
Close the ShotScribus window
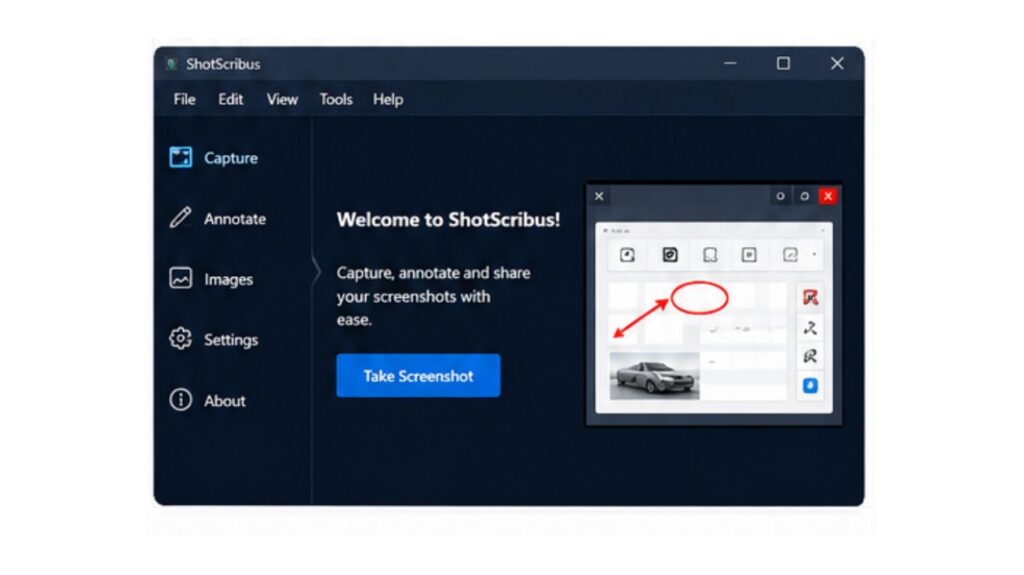[x=837, y=63]
